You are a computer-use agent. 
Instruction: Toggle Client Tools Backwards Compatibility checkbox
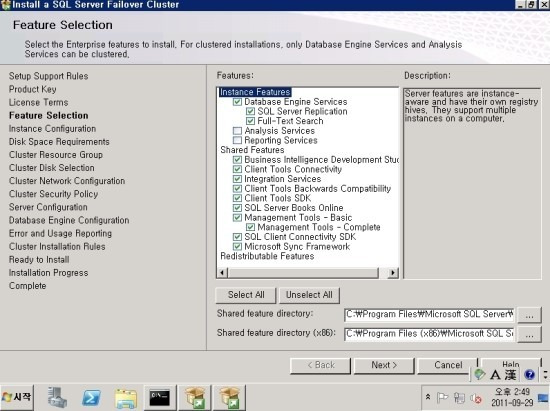(x=237, y=189)
